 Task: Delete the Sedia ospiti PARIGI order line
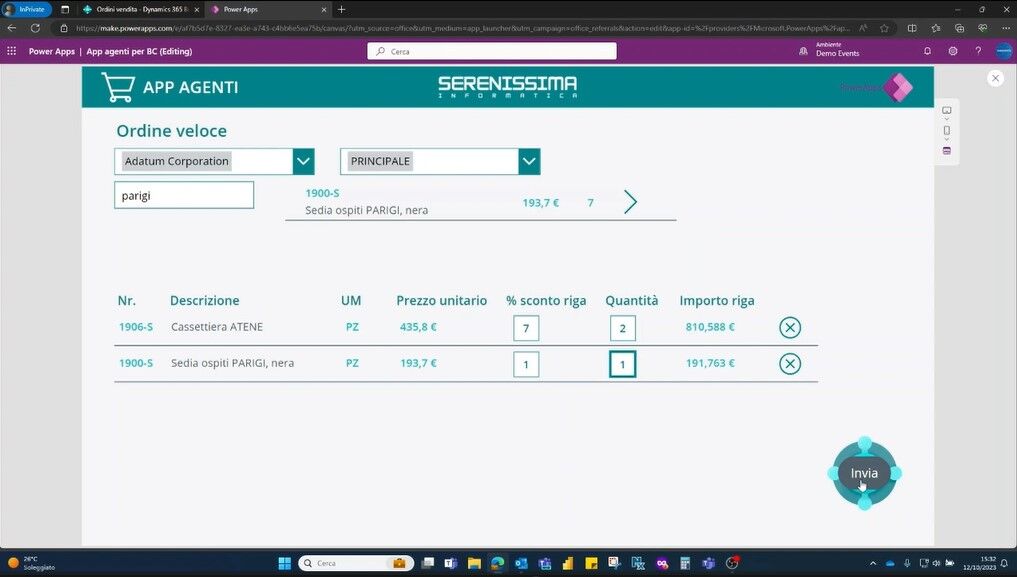coord(790,363)
